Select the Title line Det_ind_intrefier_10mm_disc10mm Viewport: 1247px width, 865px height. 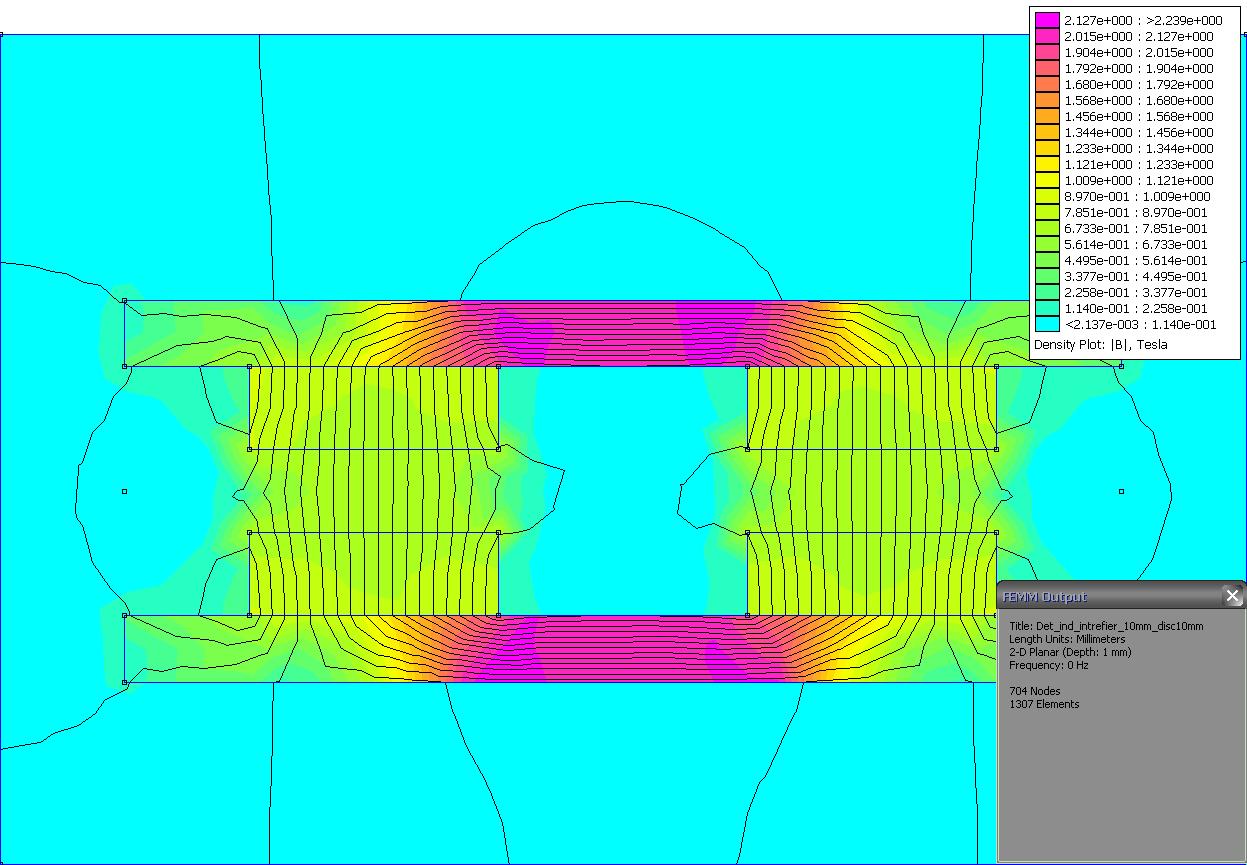coord(1106,626)
